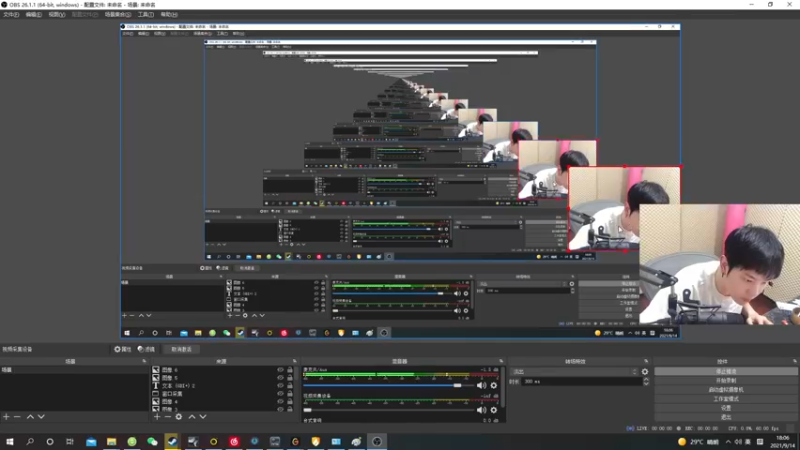This screenshot has height=450, width=800.
Task: Open source 属性 (Properties) with gear icon
Action: coord(122,349)
